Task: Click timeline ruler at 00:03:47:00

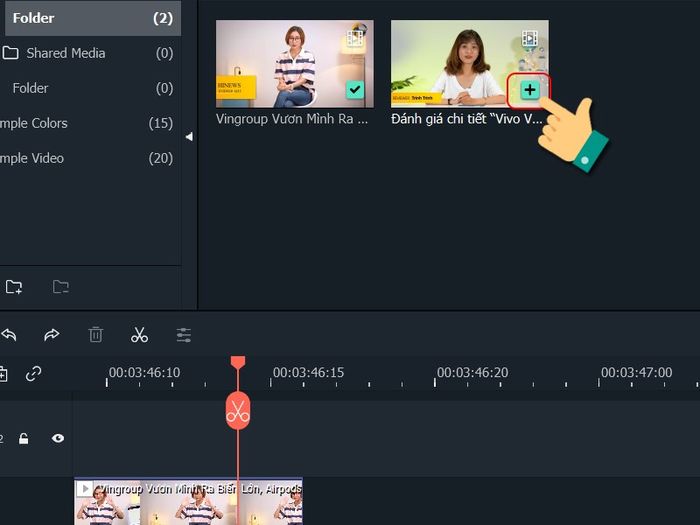Action: [x=636, y=372]
